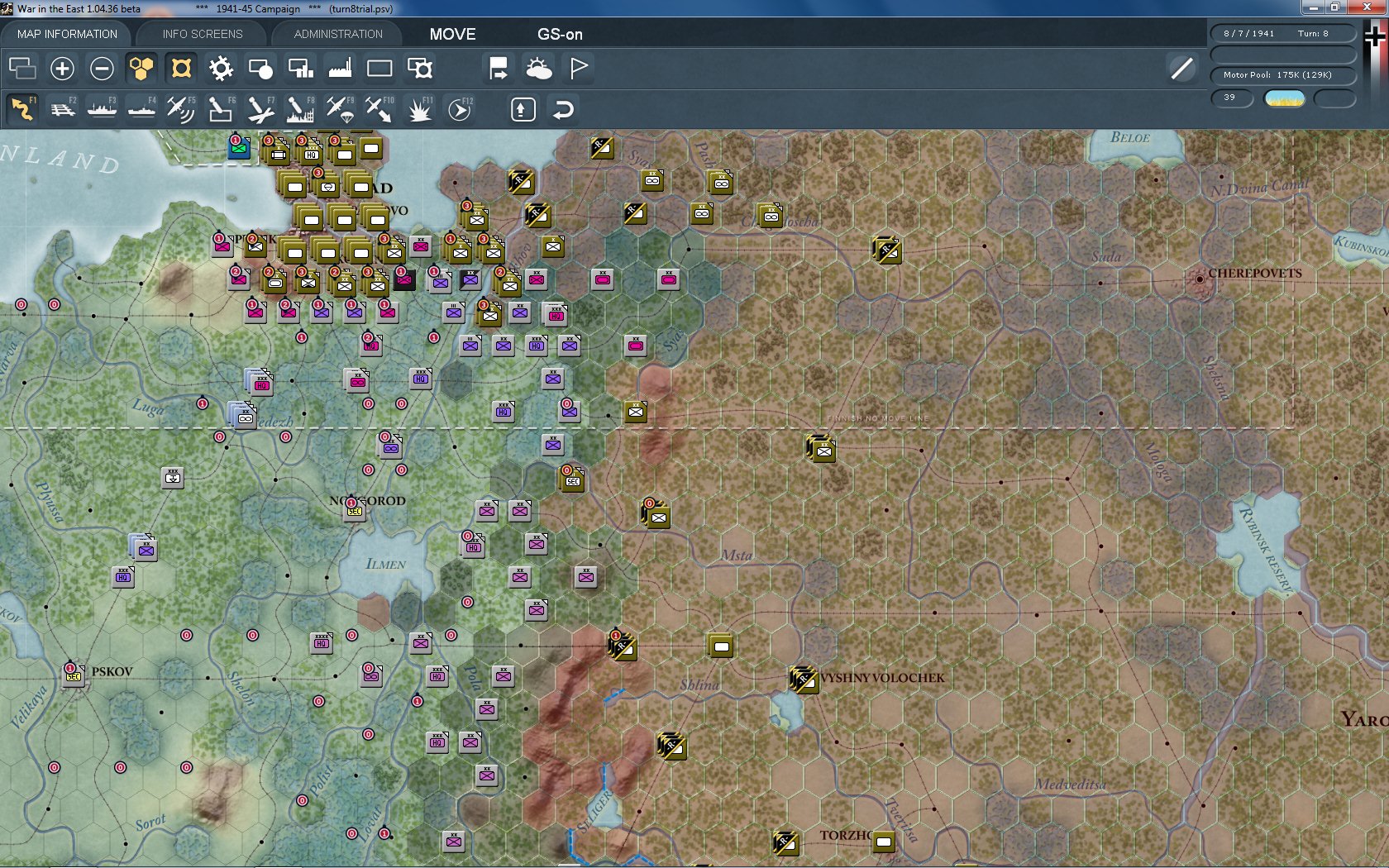Toggle the weather sun-and-cloud icon
Screen dimensions: 1389x868
click(538, 69)
